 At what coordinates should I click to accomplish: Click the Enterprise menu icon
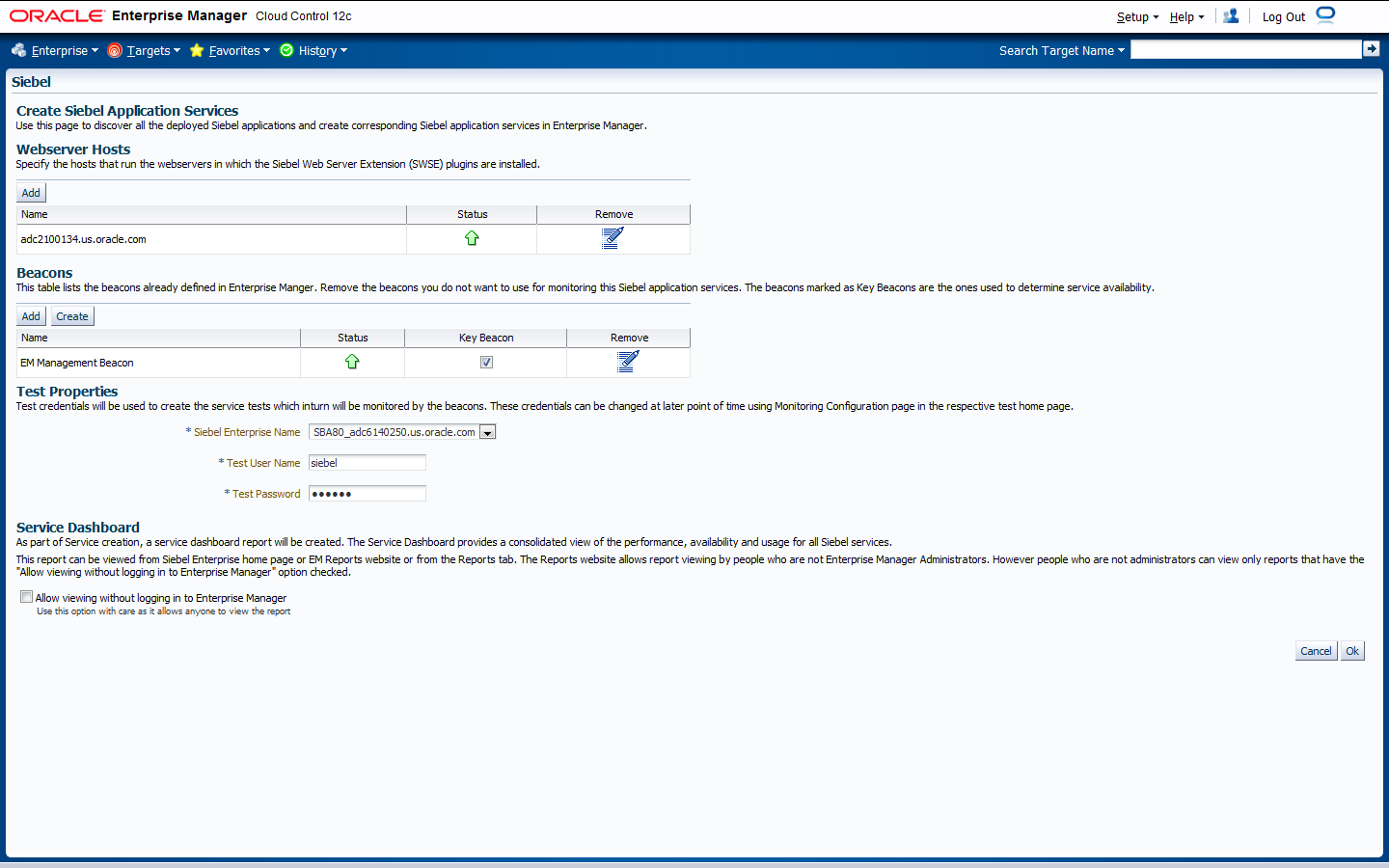pos(18,50)
